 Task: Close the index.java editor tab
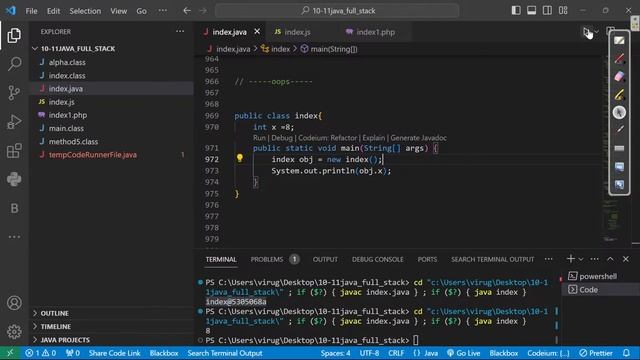pos(257,31)
